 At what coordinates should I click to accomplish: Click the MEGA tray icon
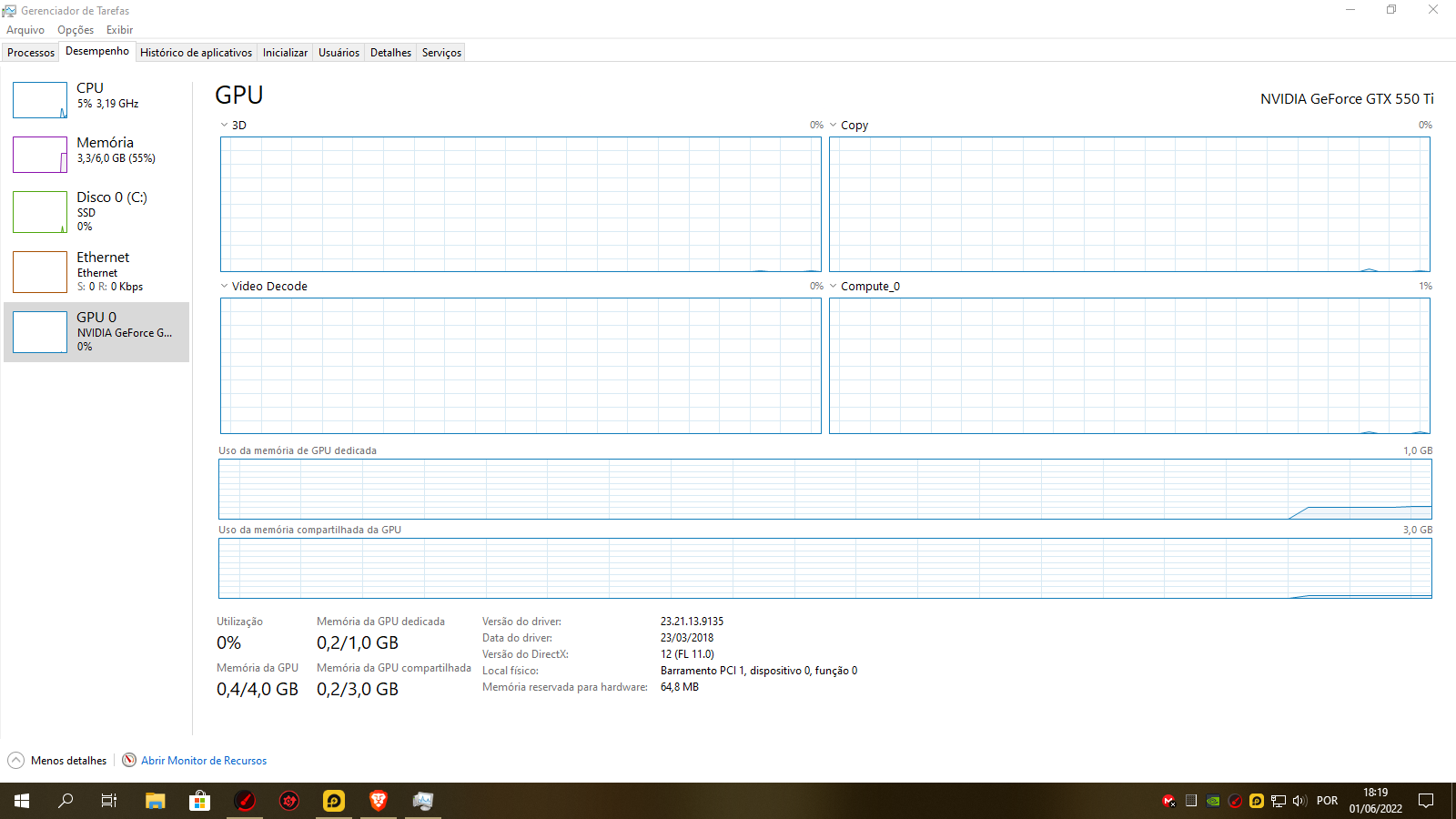[x=1169, y=801]
